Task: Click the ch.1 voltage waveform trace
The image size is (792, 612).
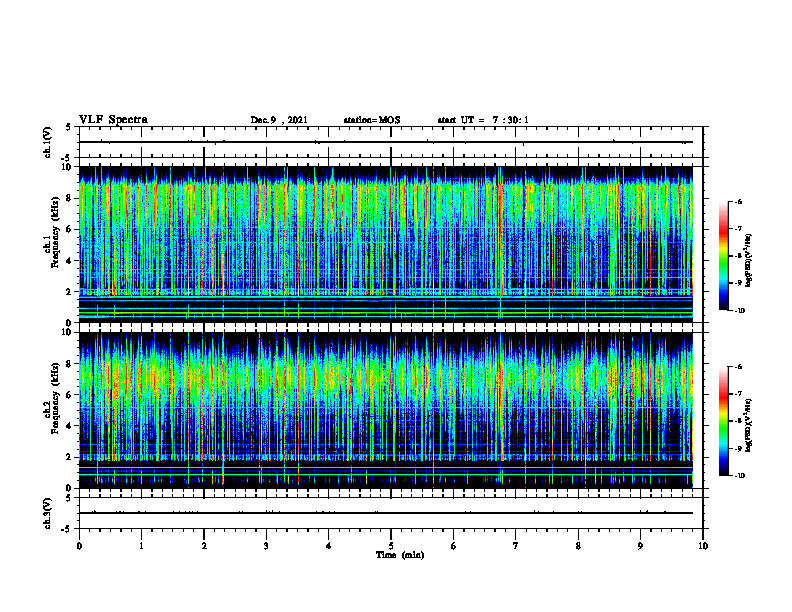Action: tap(386, 142)
